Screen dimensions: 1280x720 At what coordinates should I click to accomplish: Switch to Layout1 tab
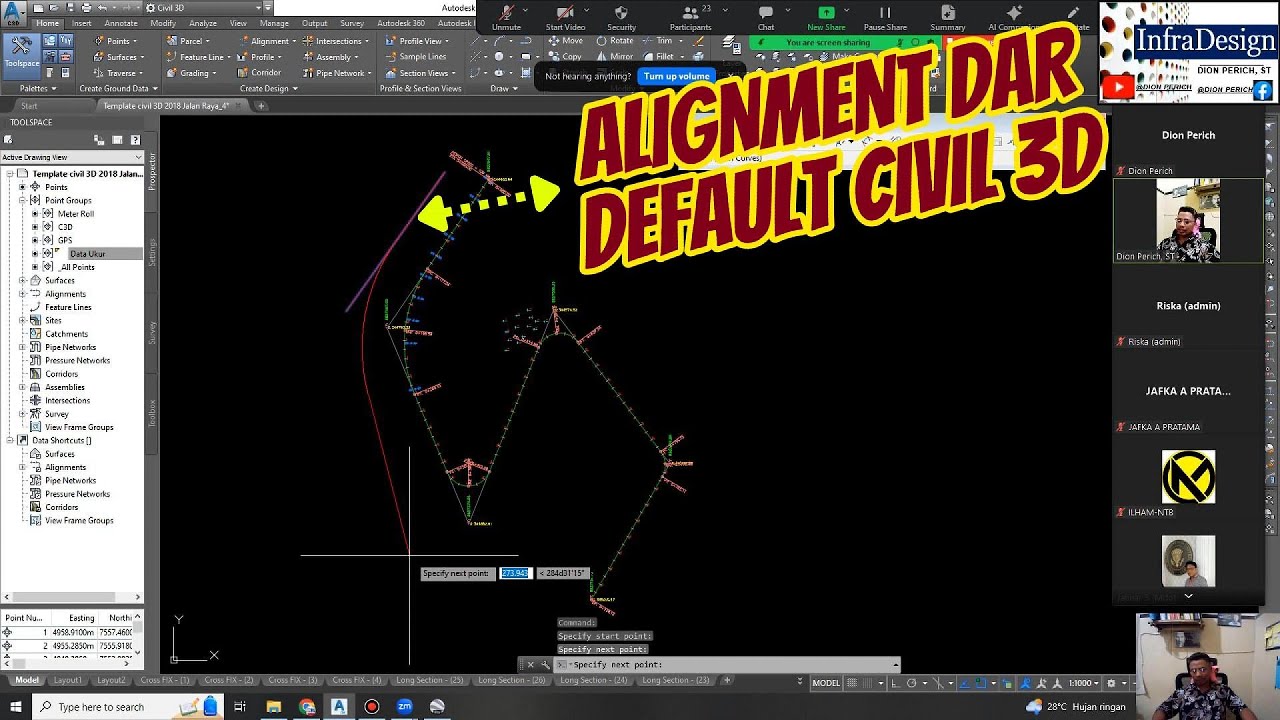pos(67,681)
